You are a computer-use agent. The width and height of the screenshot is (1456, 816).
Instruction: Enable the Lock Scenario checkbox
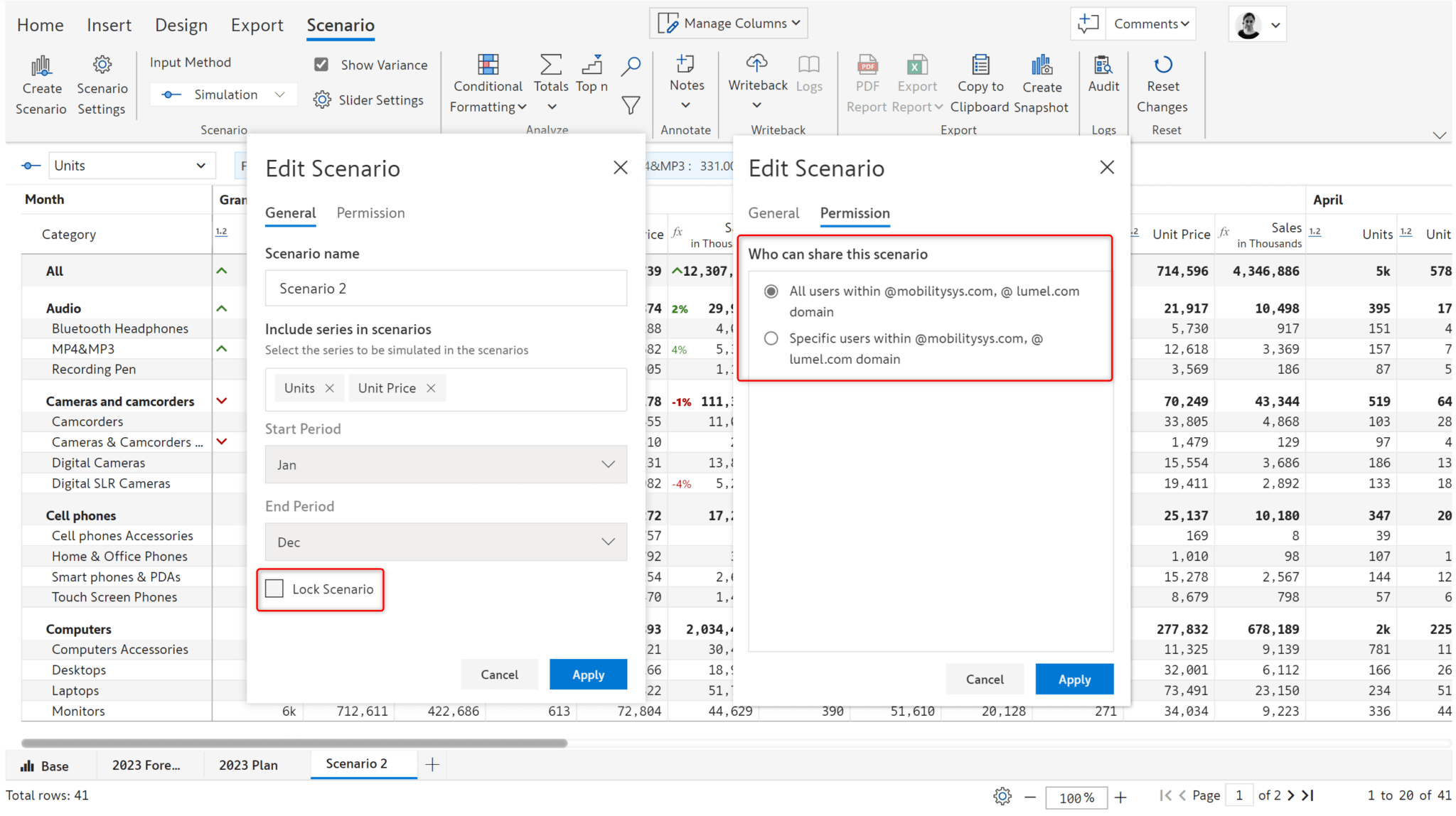[274, 589]
